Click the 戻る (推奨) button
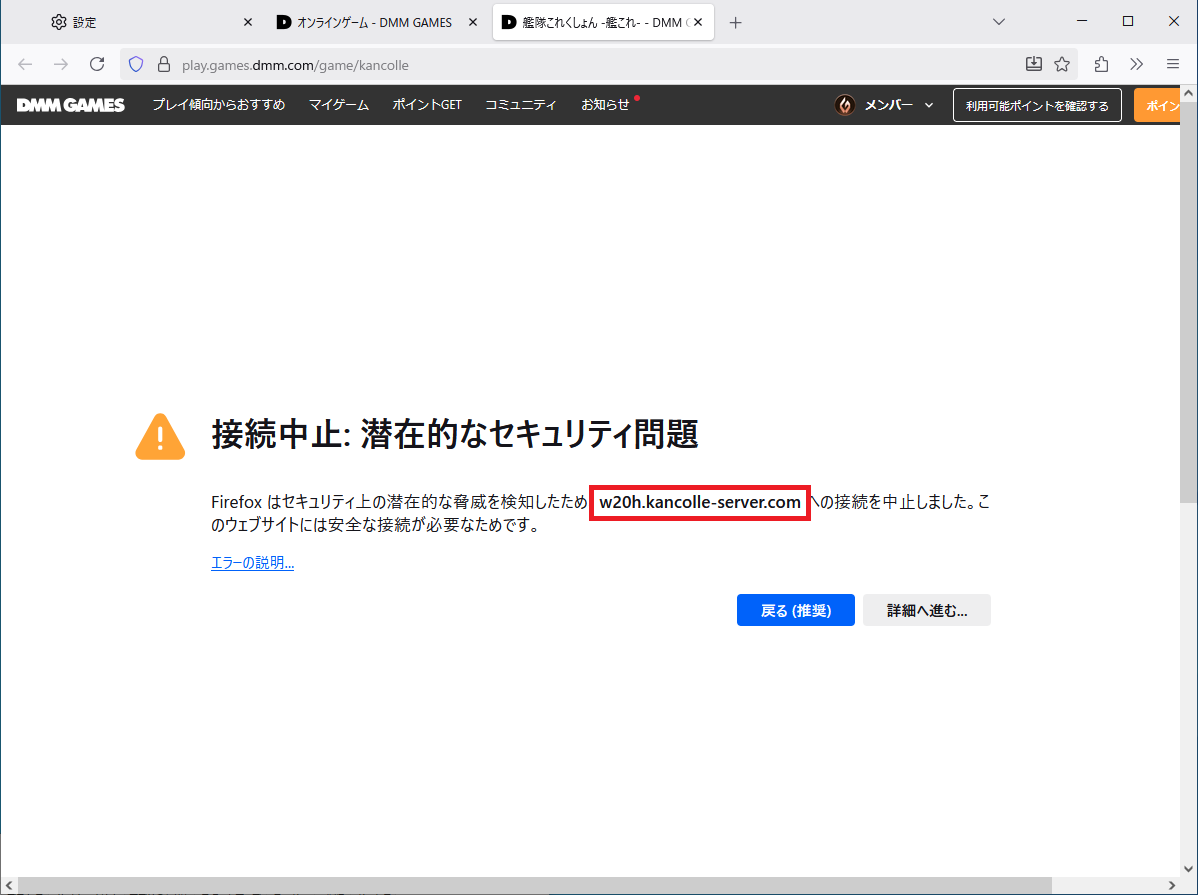The height and width of the screenshot is (895, 1198). [795, 610]
